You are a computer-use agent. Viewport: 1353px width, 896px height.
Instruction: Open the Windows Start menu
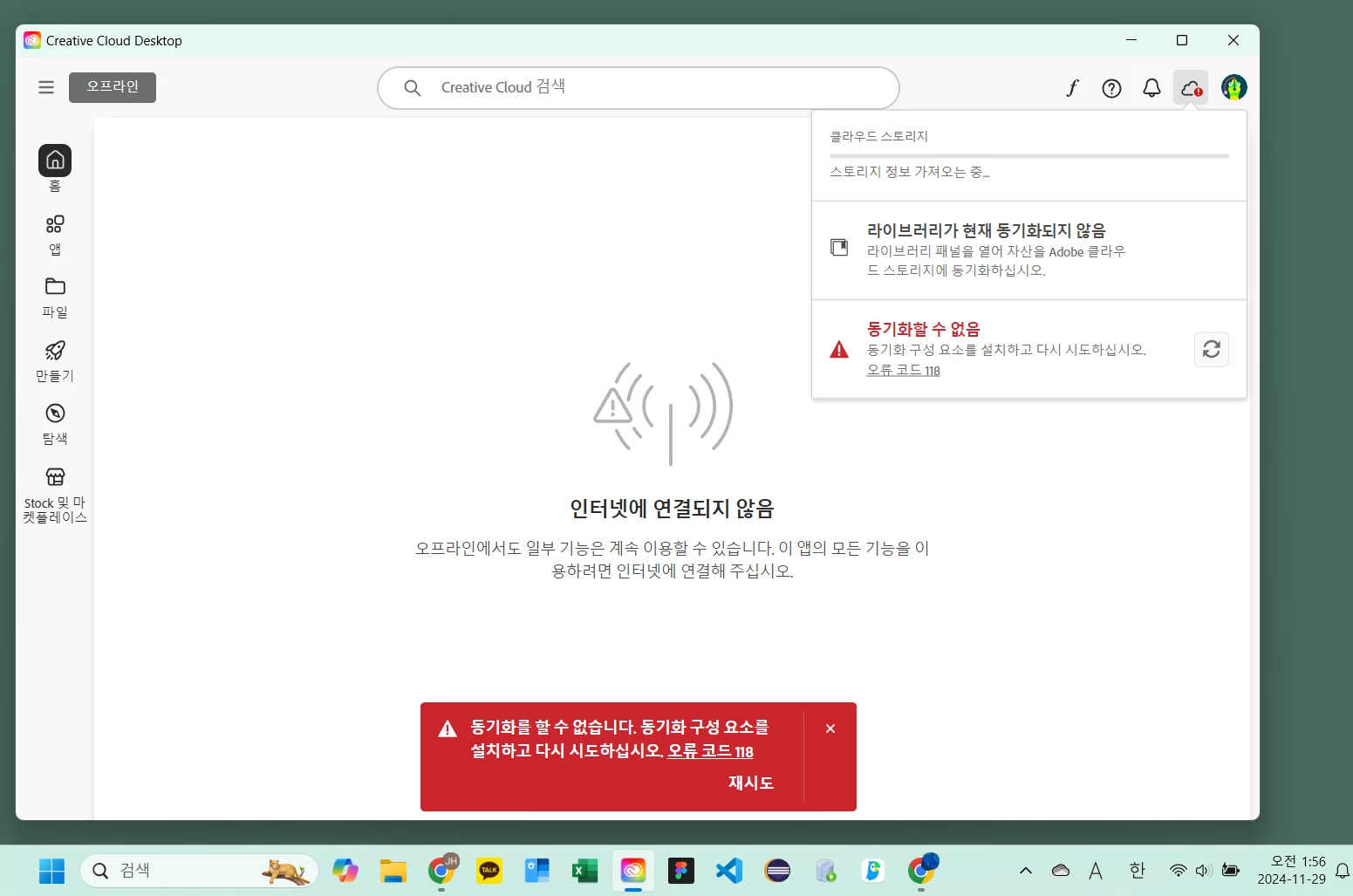pyautogui.click(x=51, y=871)
